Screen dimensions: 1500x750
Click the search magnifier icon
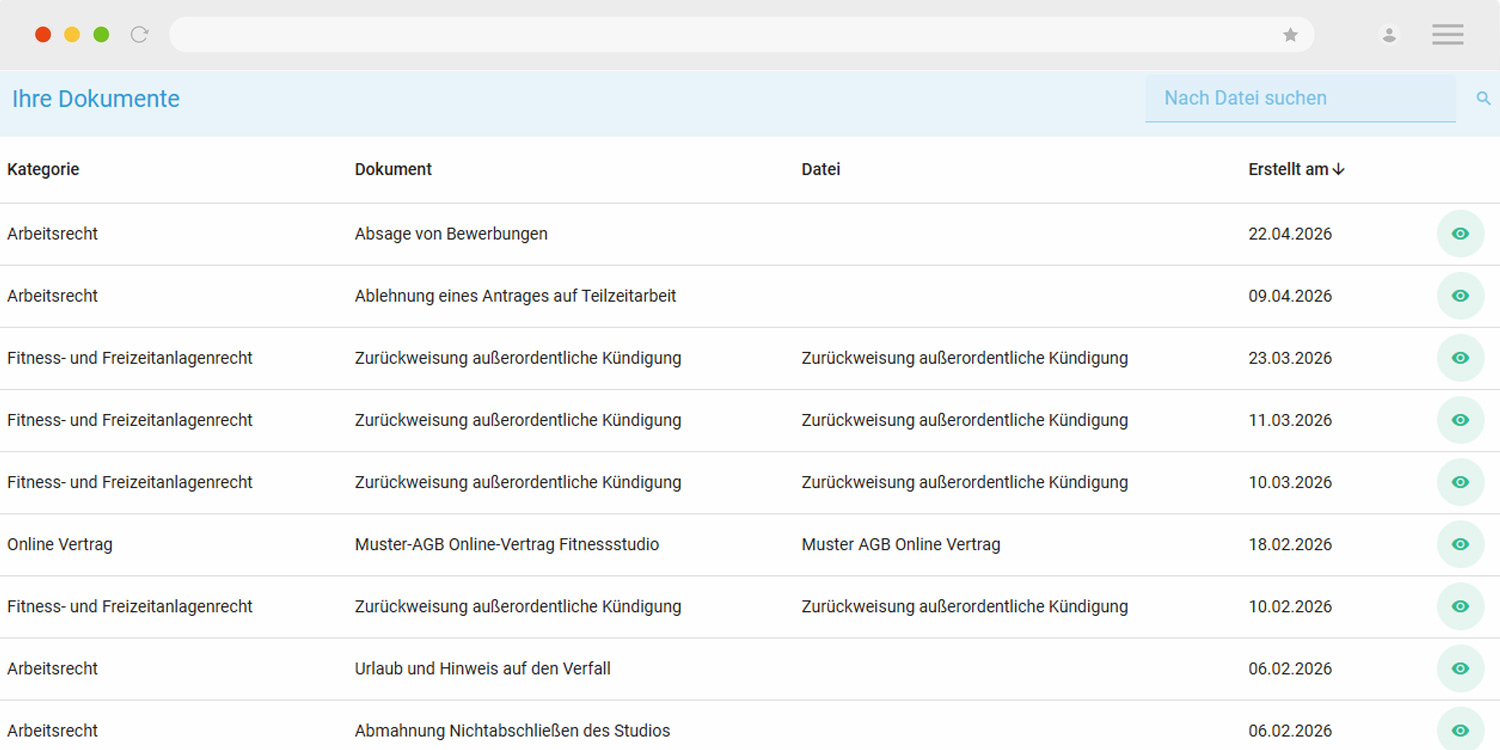click(x=1483, y=98)
